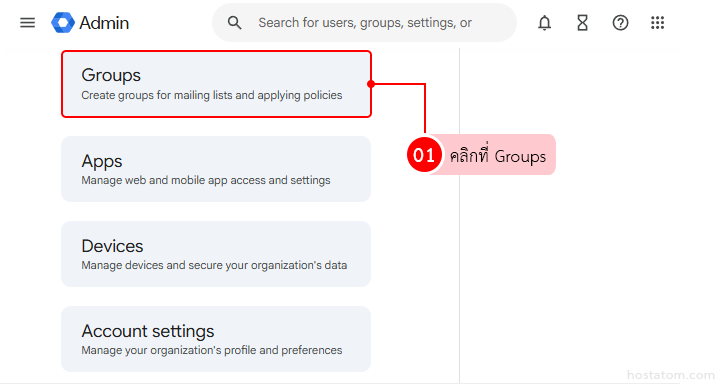Click 'Manage devices and secure' description
Viewport: 720px width, 384px height.
[214, 265]
